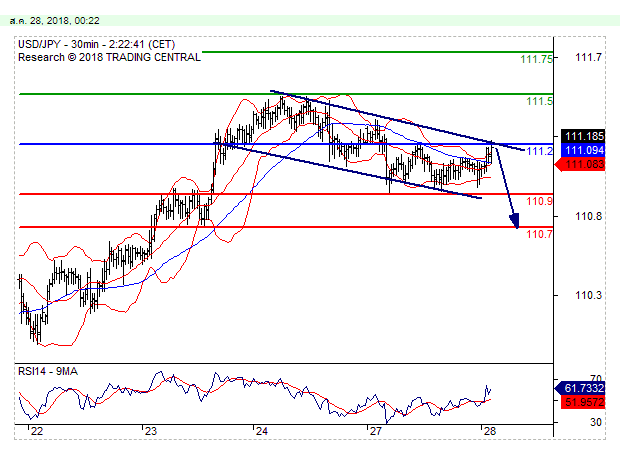620x449 pixels.
Task: Click the red price tag 111.083
Action: [580, 164]
